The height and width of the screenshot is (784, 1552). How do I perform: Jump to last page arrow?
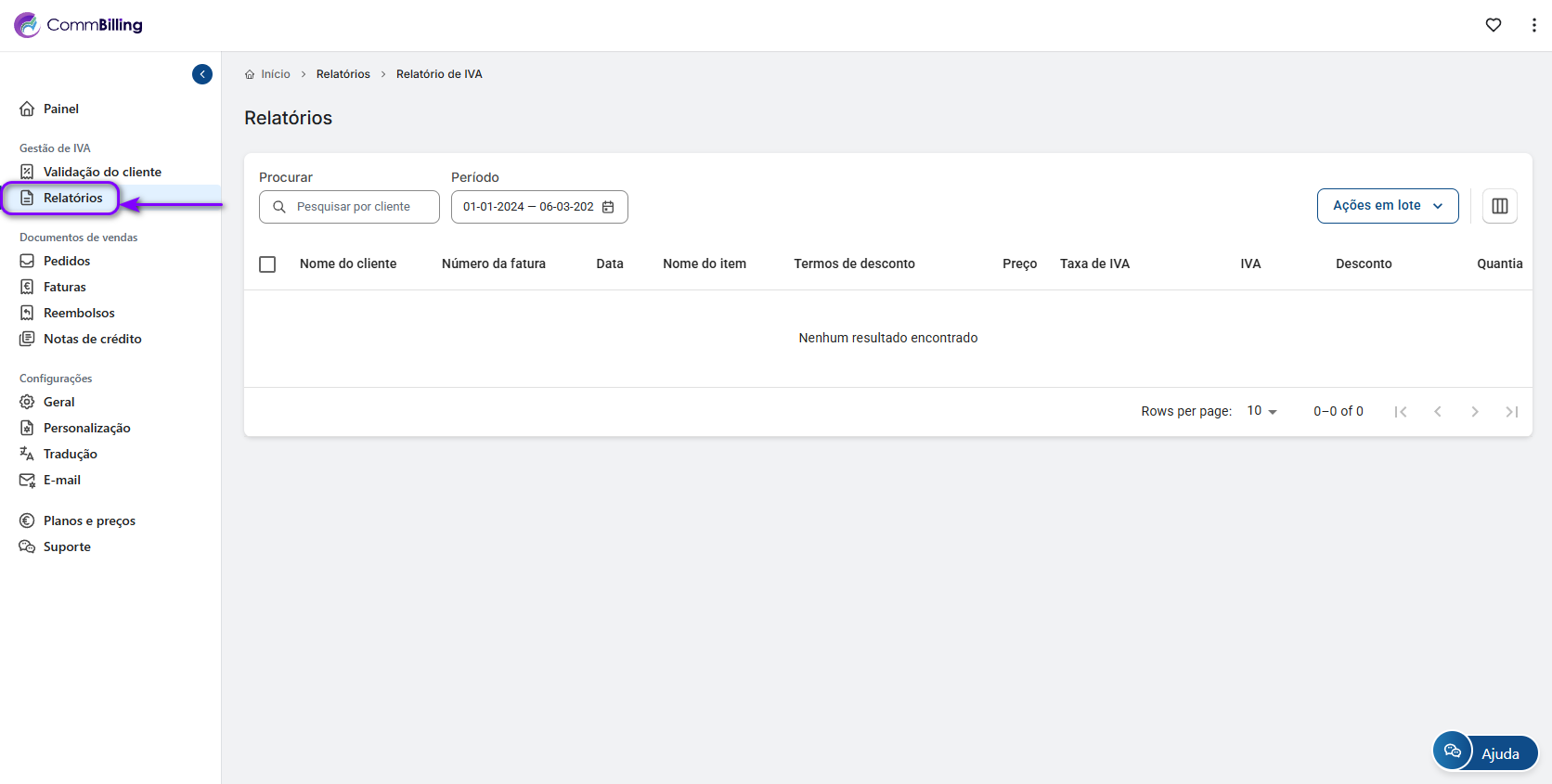(1511, 411)
